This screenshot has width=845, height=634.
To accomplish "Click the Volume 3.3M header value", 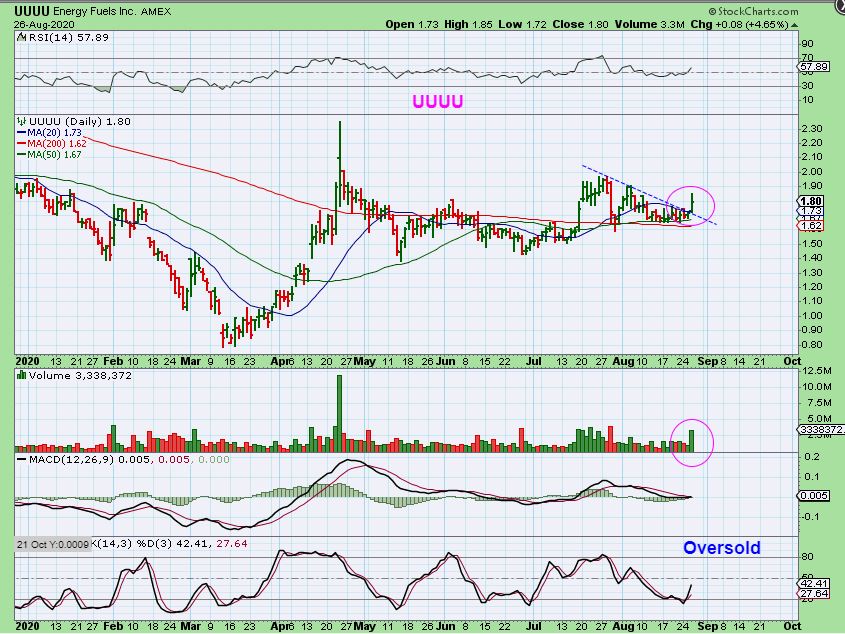I will click(649, 24).
